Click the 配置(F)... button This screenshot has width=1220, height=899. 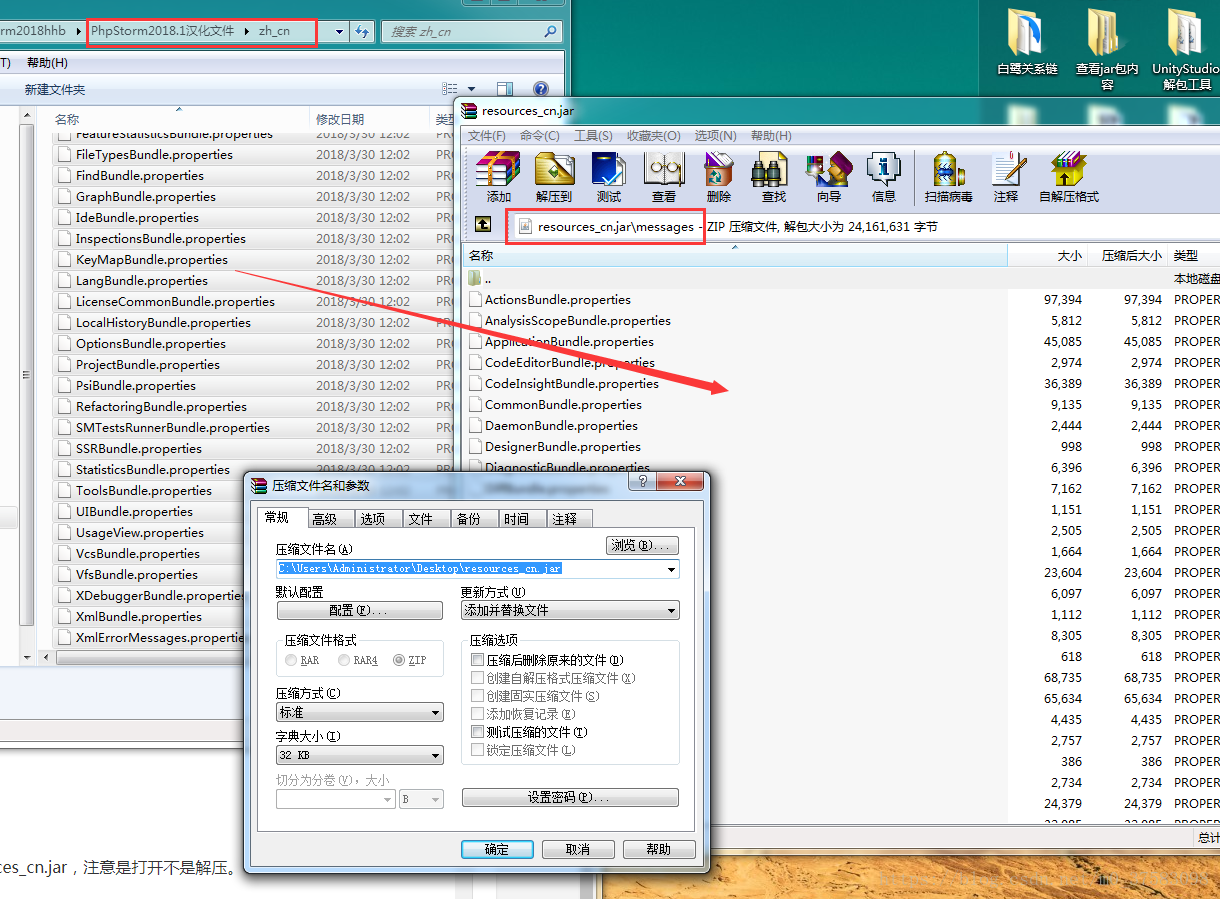click(x=359, y=610)
